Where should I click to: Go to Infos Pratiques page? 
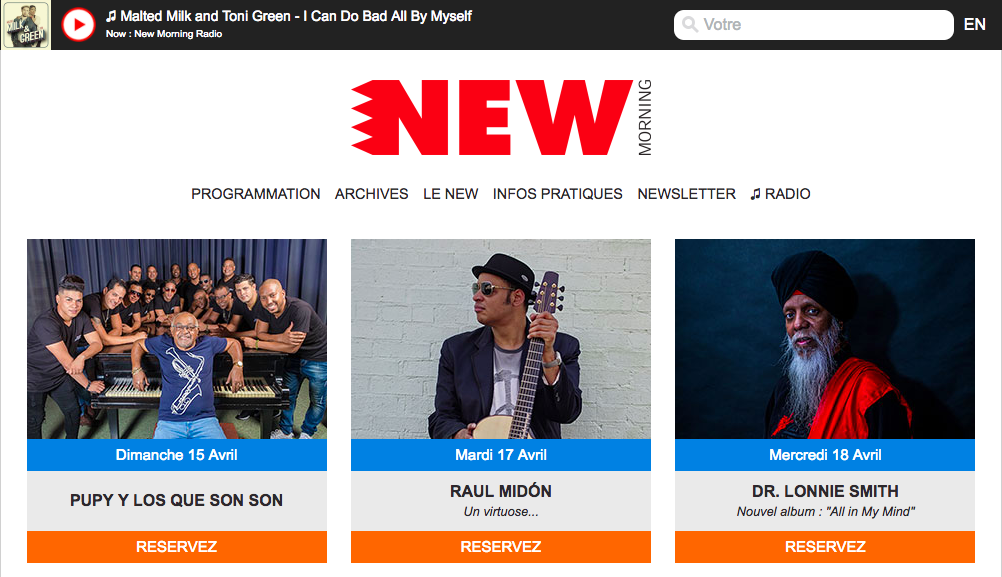pos(557,194)
